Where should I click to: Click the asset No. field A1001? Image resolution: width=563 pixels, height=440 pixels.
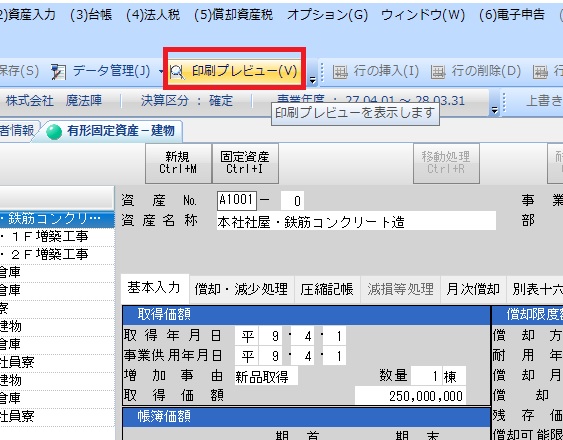pos(237,200)
